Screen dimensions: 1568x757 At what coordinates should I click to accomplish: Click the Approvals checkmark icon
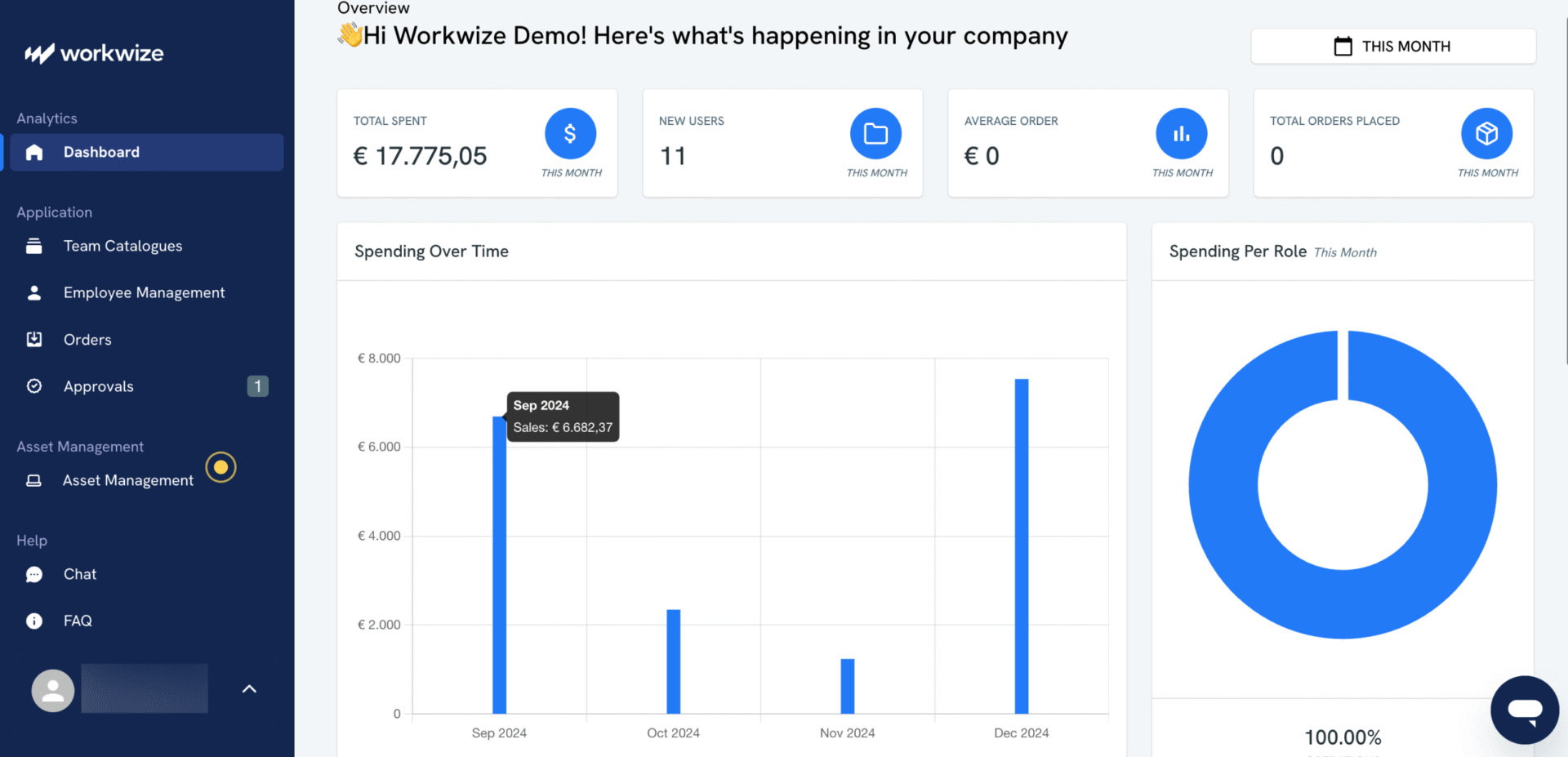tap(33, 385)
